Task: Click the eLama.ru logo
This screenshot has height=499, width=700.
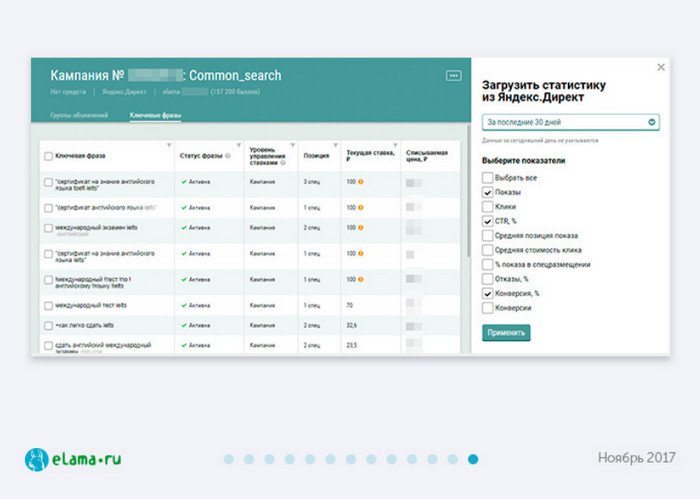Action: [73, 459]
